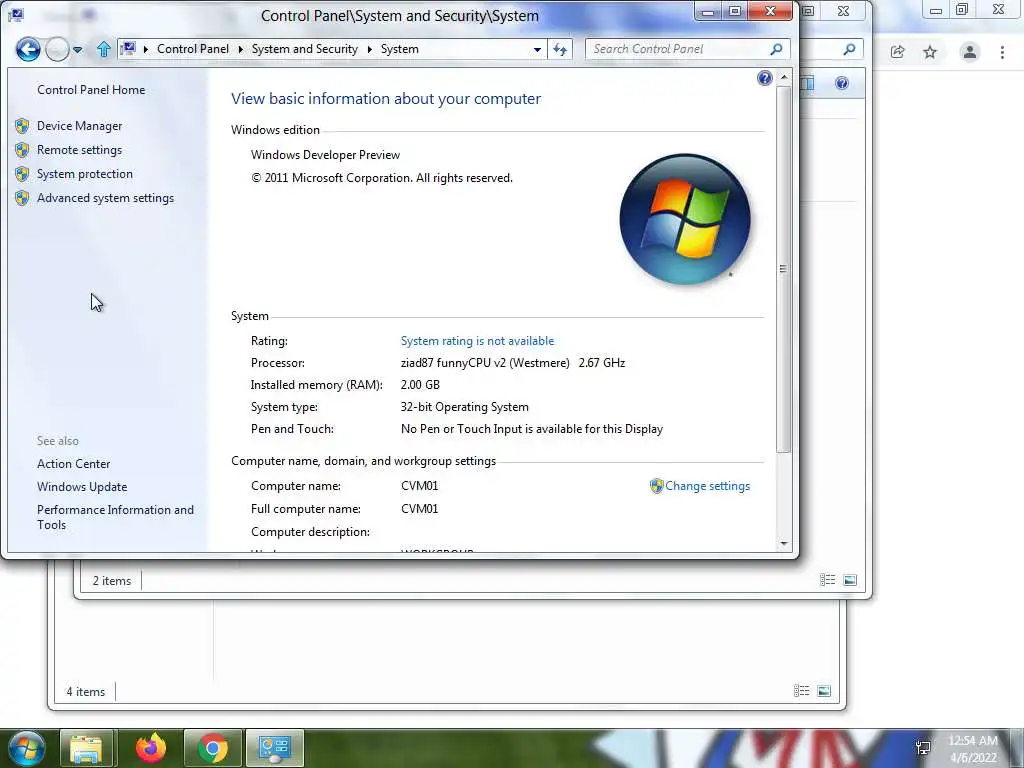Expand the chevron after Control Panel breadcrumb
The height and width of the screenshot is (768, 1024).
coord(240,49)
